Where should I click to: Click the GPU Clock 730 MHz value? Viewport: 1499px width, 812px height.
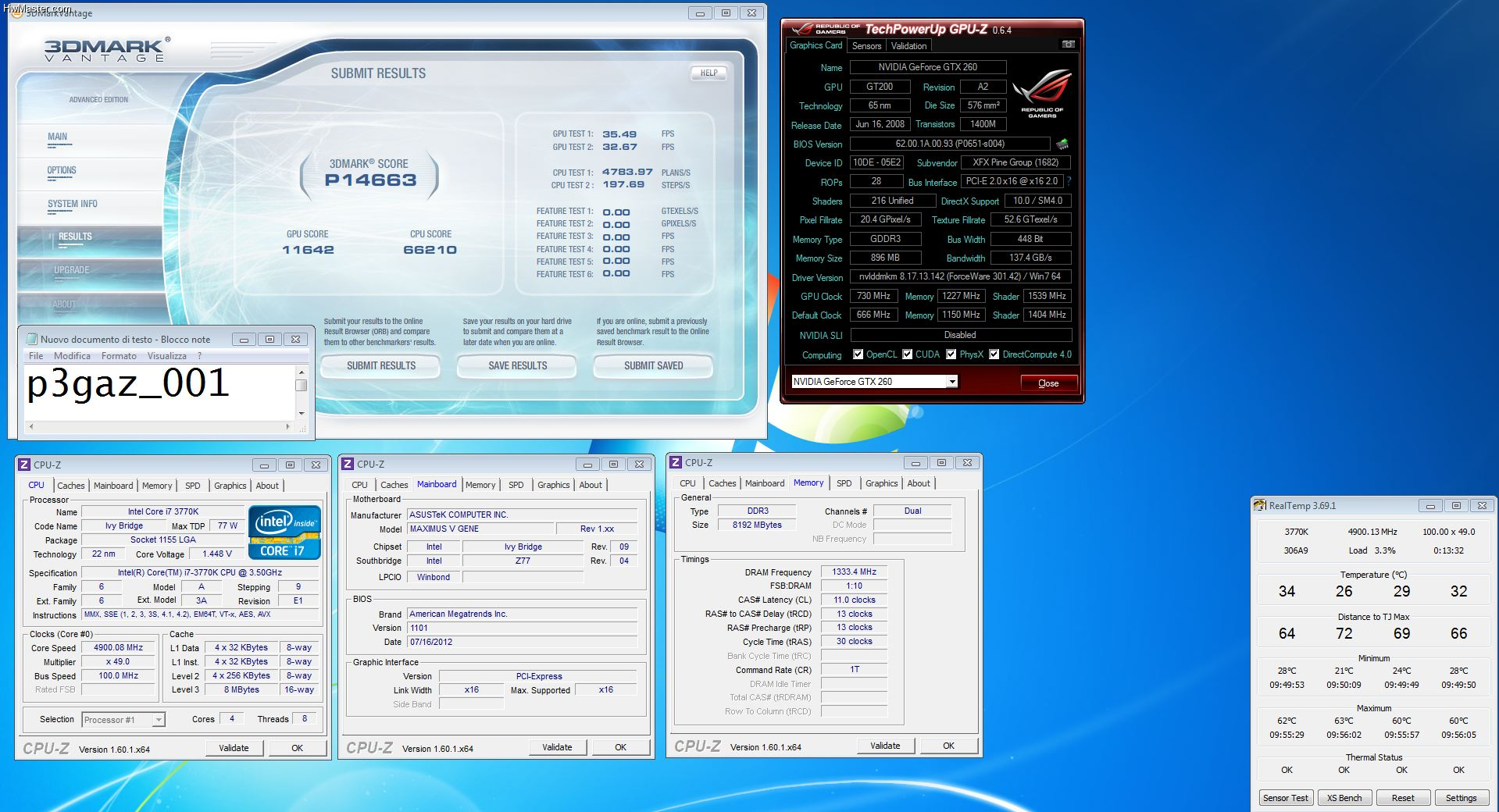873,297
